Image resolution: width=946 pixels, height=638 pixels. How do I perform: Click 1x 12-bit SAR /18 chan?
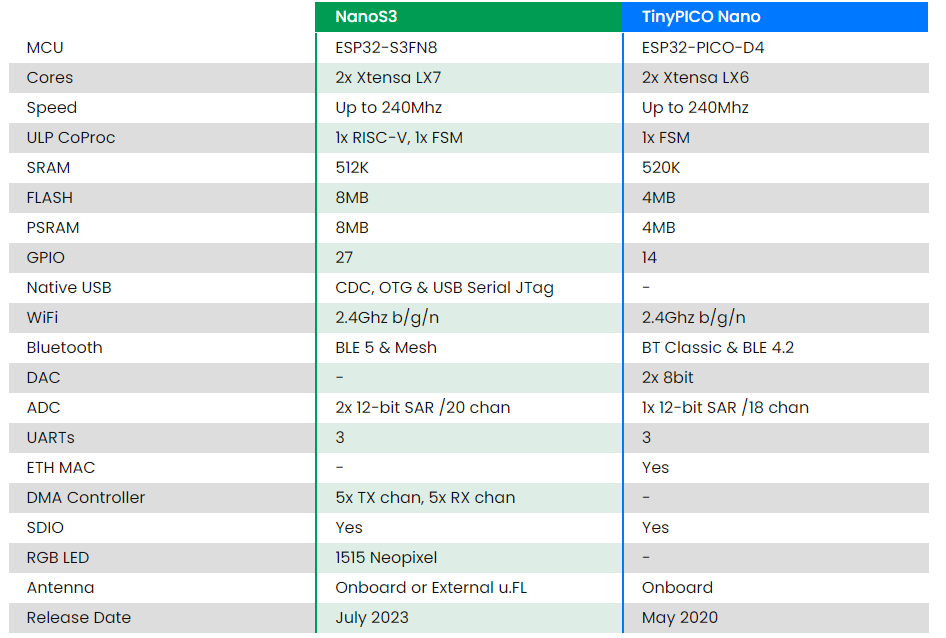click(725, 408)
